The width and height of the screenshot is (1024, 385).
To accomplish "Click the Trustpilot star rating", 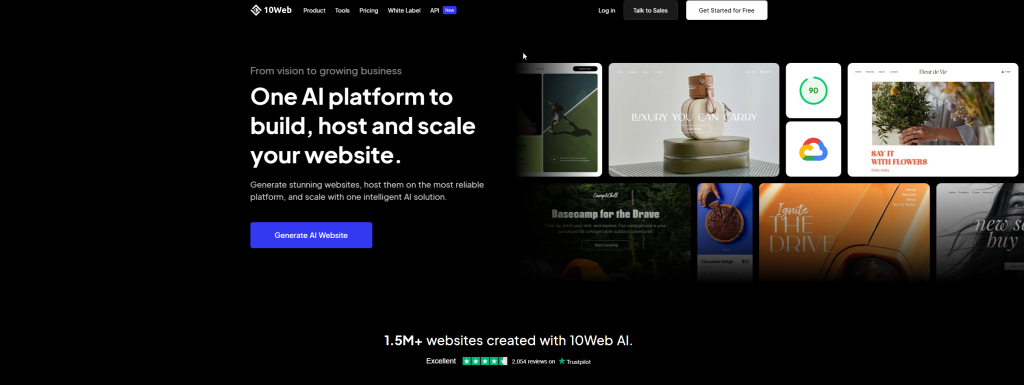I will click(485, 361).
